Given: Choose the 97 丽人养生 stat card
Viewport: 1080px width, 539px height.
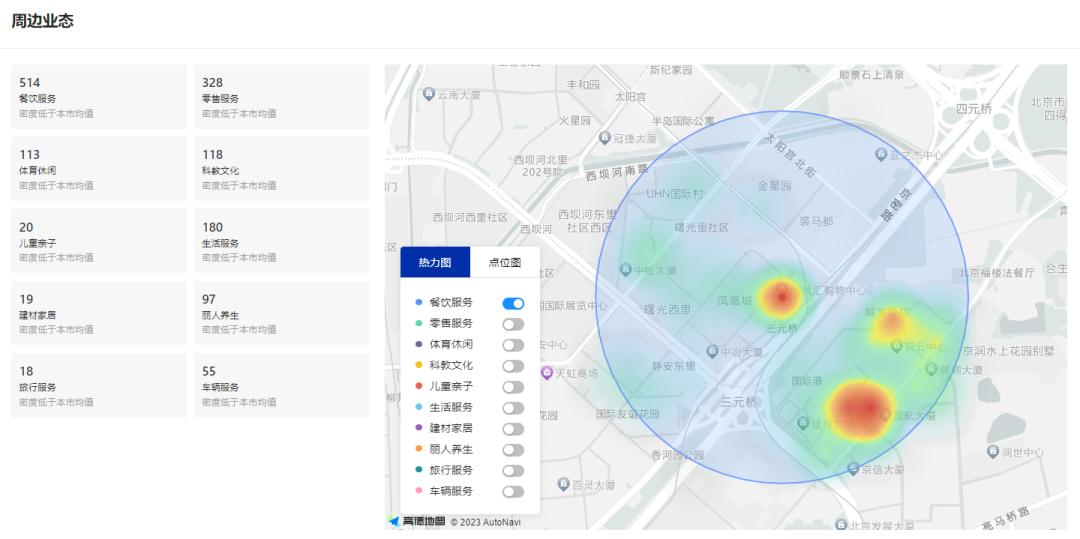Looking at the screenshot, I should pyautogui.click(x=281, y=313).
